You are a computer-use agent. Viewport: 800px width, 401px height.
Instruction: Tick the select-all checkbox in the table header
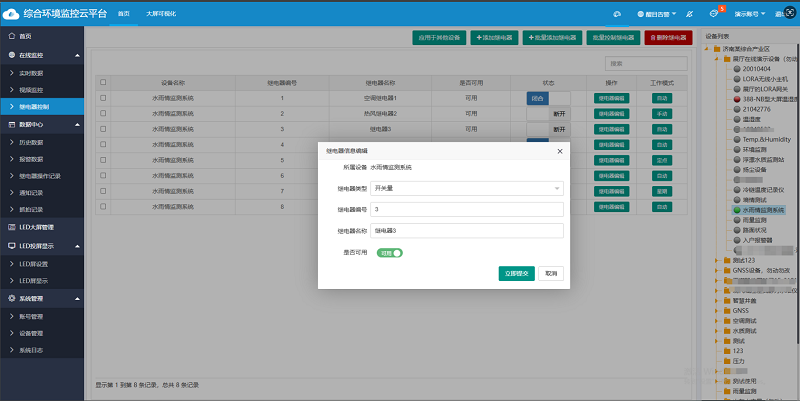click(x=103, y=83)
